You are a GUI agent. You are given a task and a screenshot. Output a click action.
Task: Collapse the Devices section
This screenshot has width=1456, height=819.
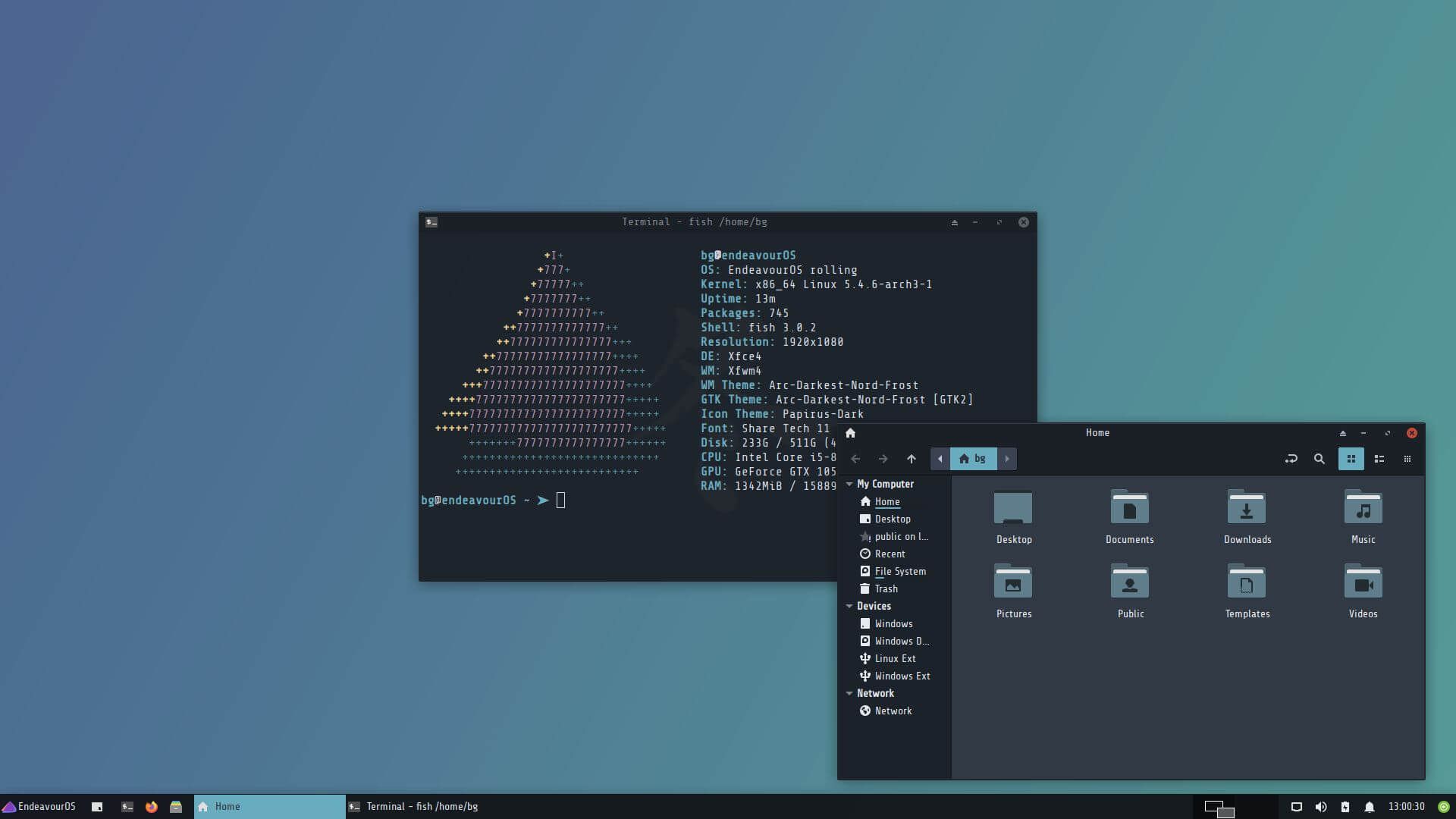coord(849,606)
